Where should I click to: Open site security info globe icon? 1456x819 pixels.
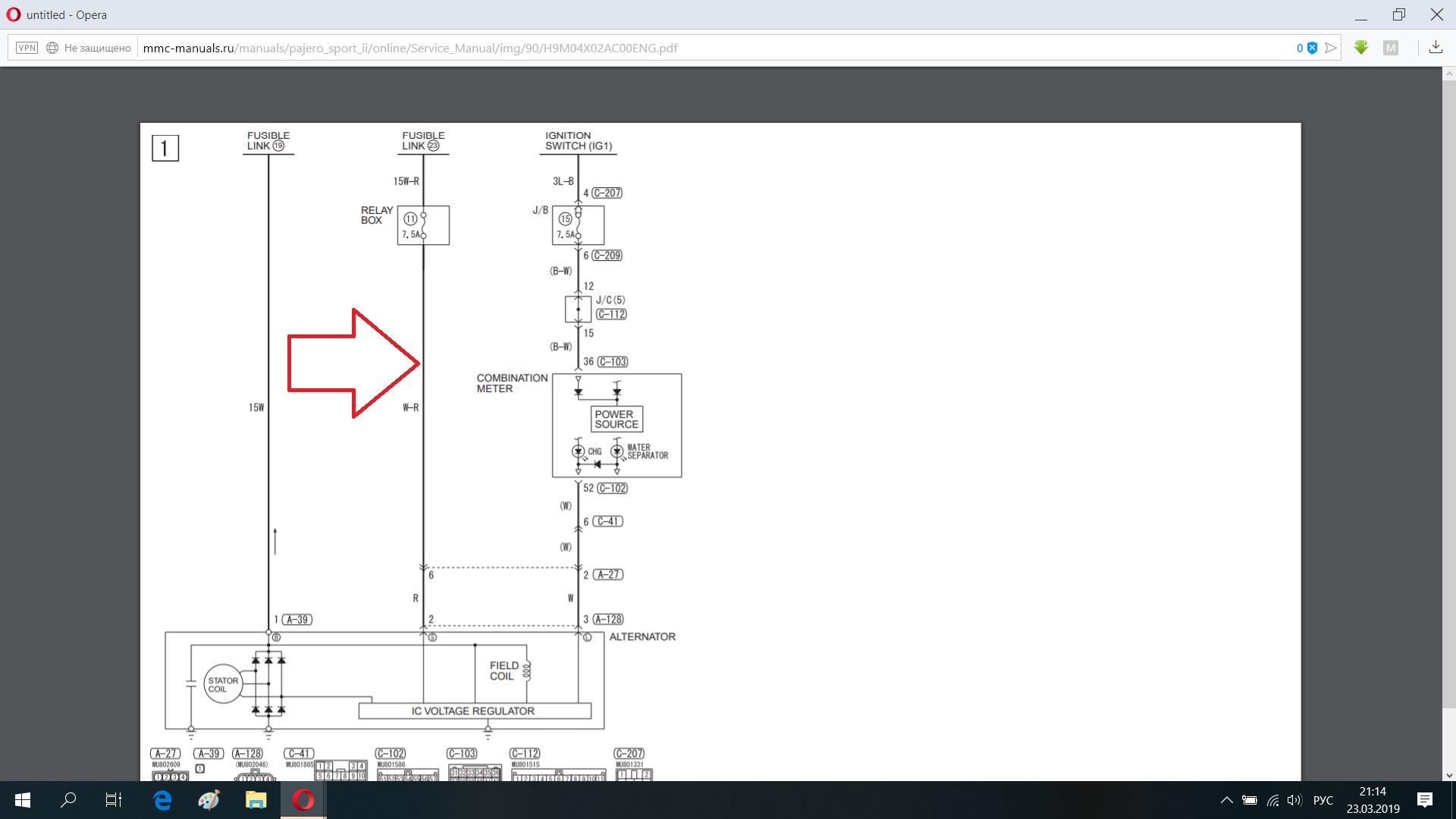pos(52,48)
